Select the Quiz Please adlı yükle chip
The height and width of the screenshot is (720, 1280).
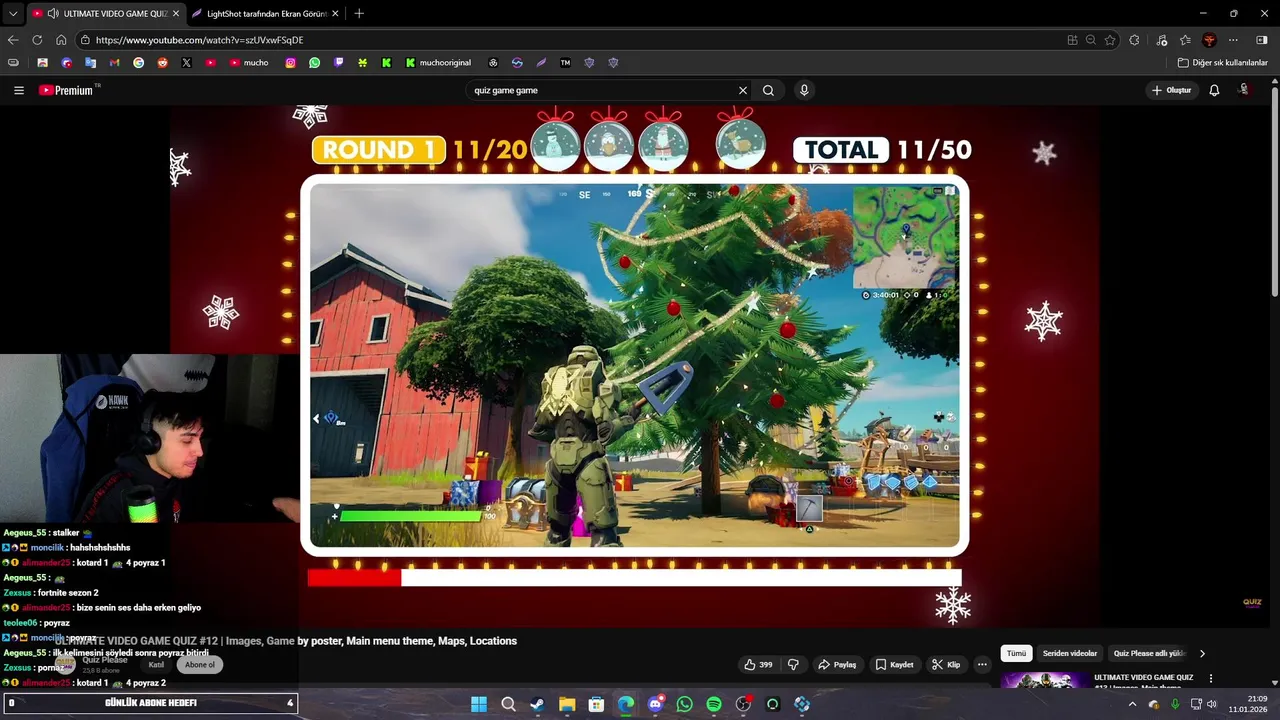(1149, 653)
